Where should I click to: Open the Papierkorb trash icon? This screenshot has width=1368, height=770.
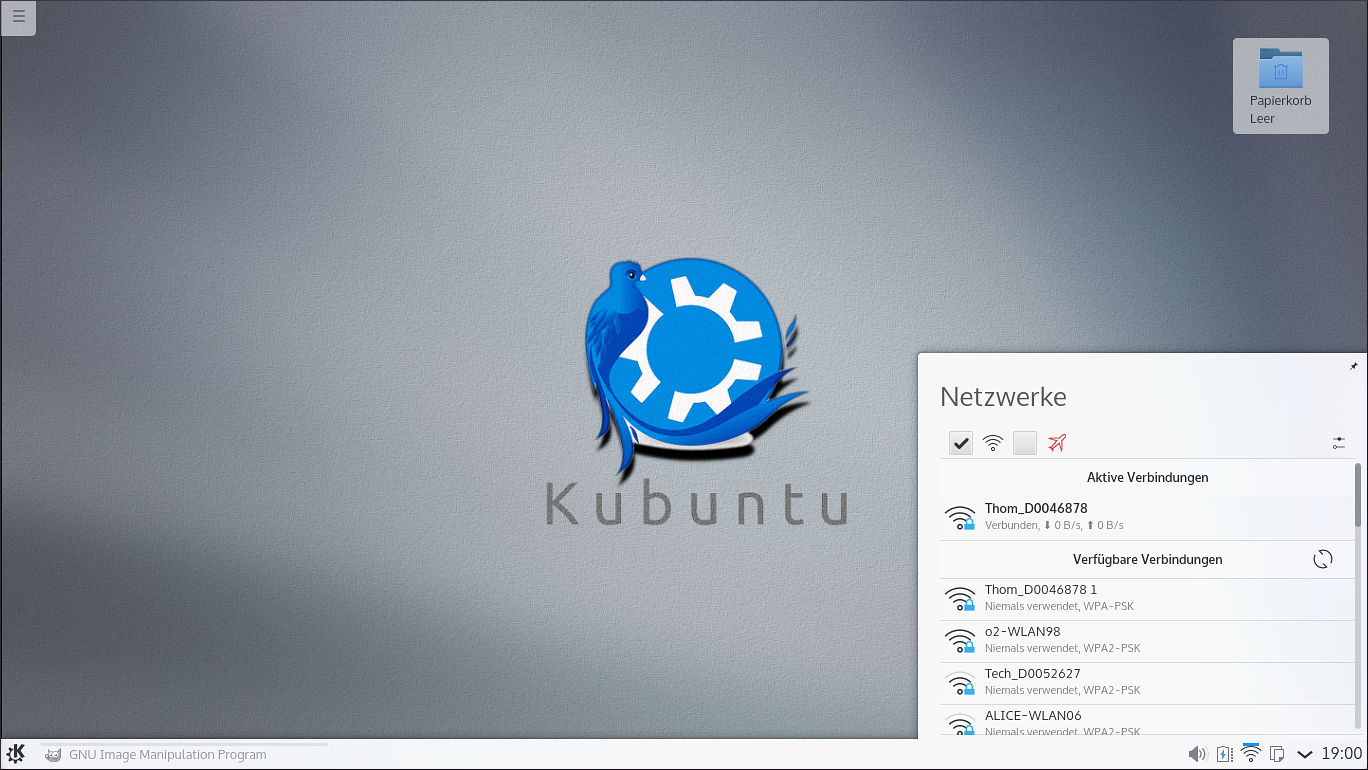pyautogui.click(x=1281, y=86)
